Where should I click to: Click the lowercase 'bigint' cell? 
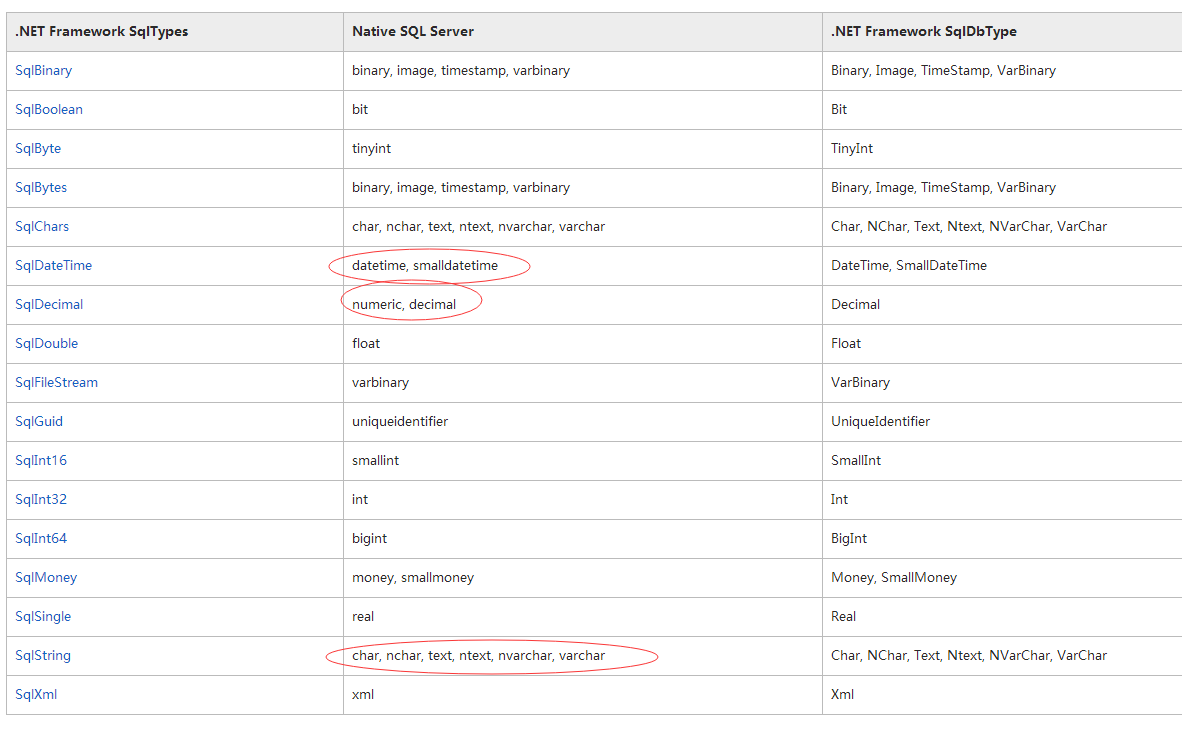pyautogui.click(x=369, y=538)
